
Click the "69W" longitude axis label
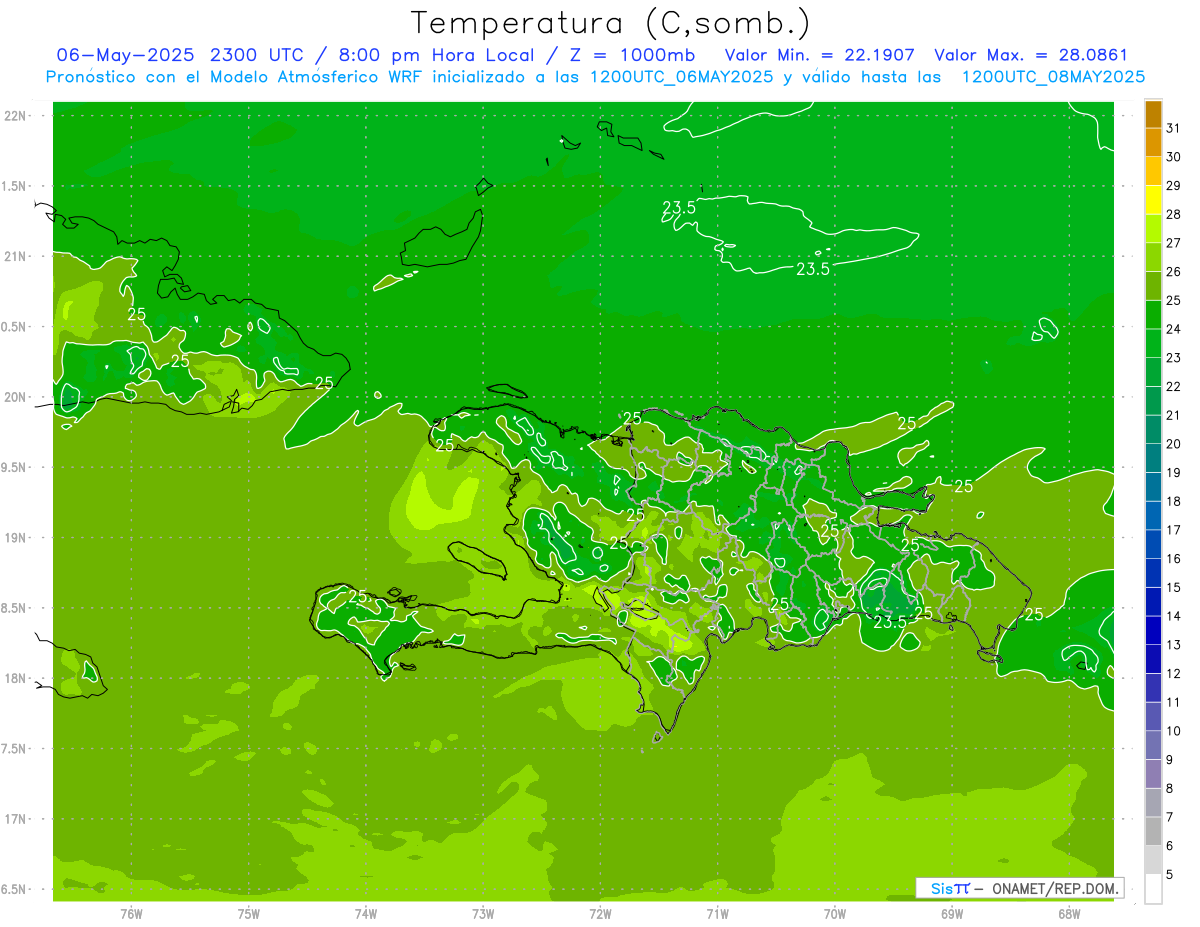pos(952,914)
